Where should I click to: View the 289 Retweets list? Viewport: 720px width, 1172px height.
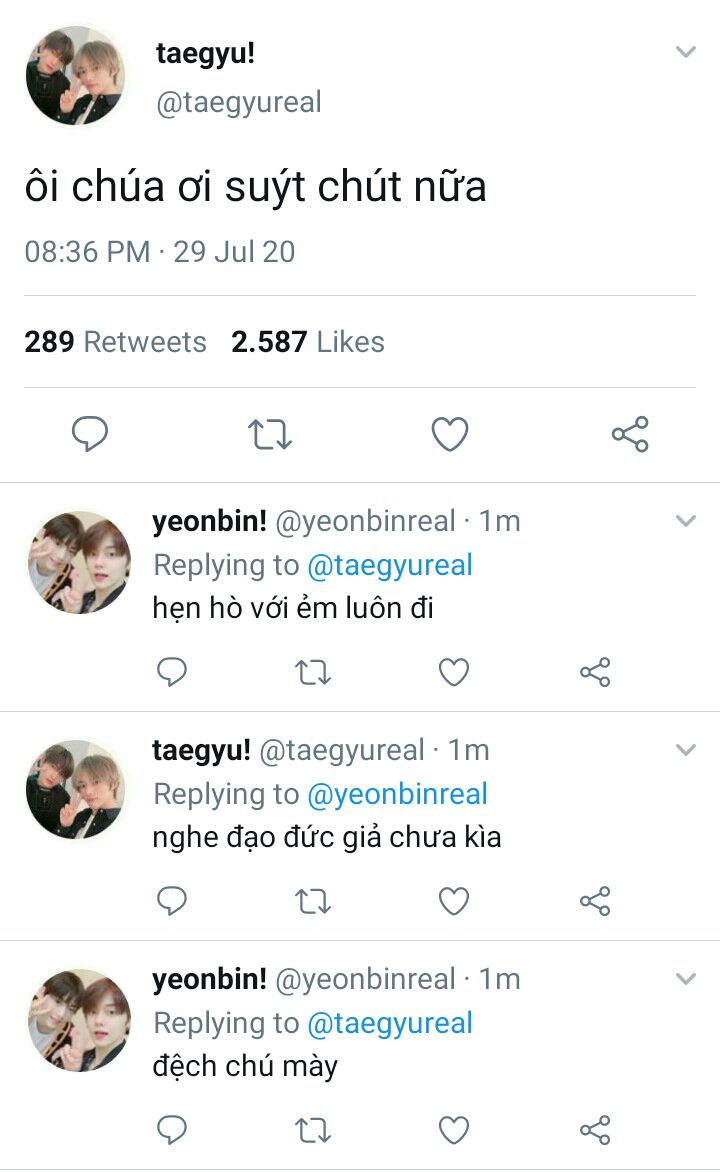tap(115, 342)
